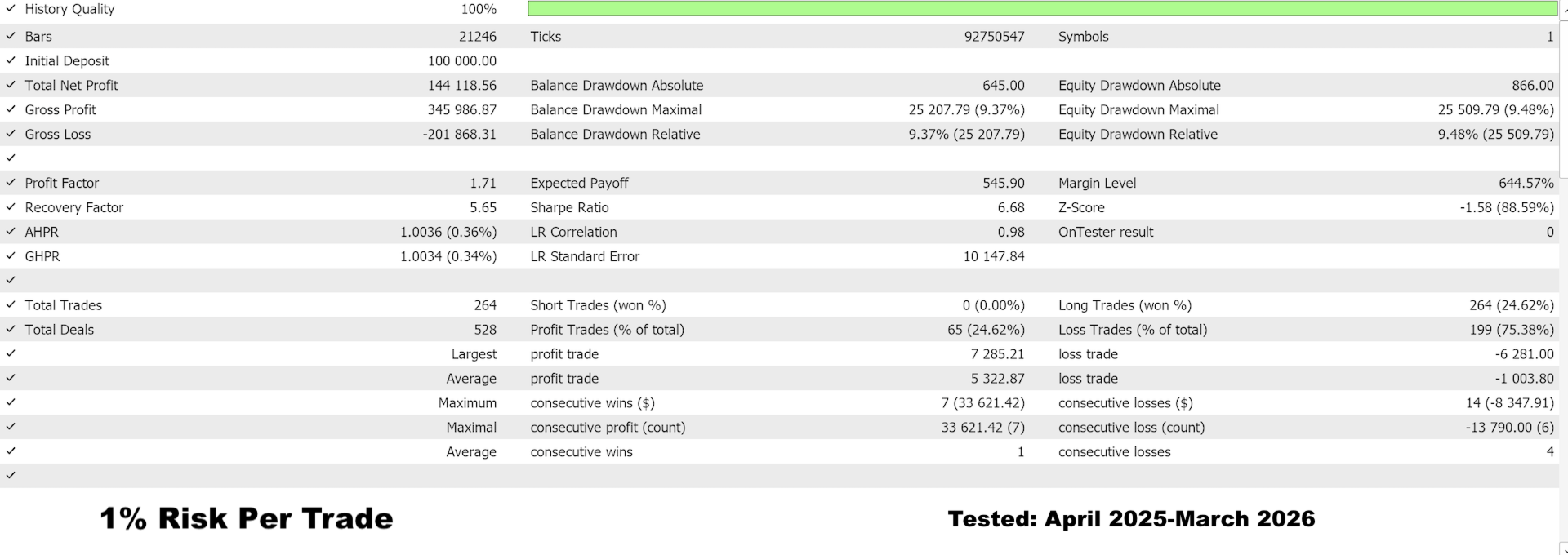Click the checkmark beside Profit Factor
This screenshot has width=1568, height=555.
tap(11, 183)
